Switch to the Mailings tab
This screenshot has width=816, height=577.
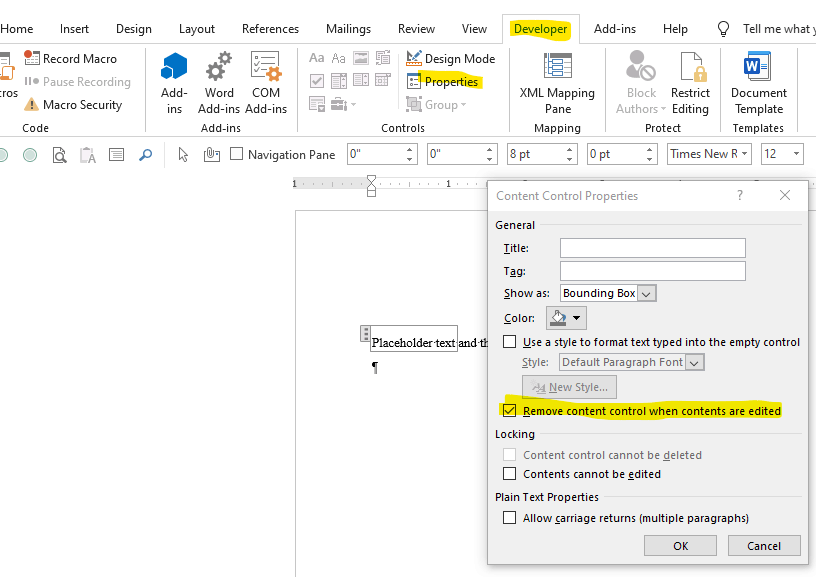tap(348, 29)
